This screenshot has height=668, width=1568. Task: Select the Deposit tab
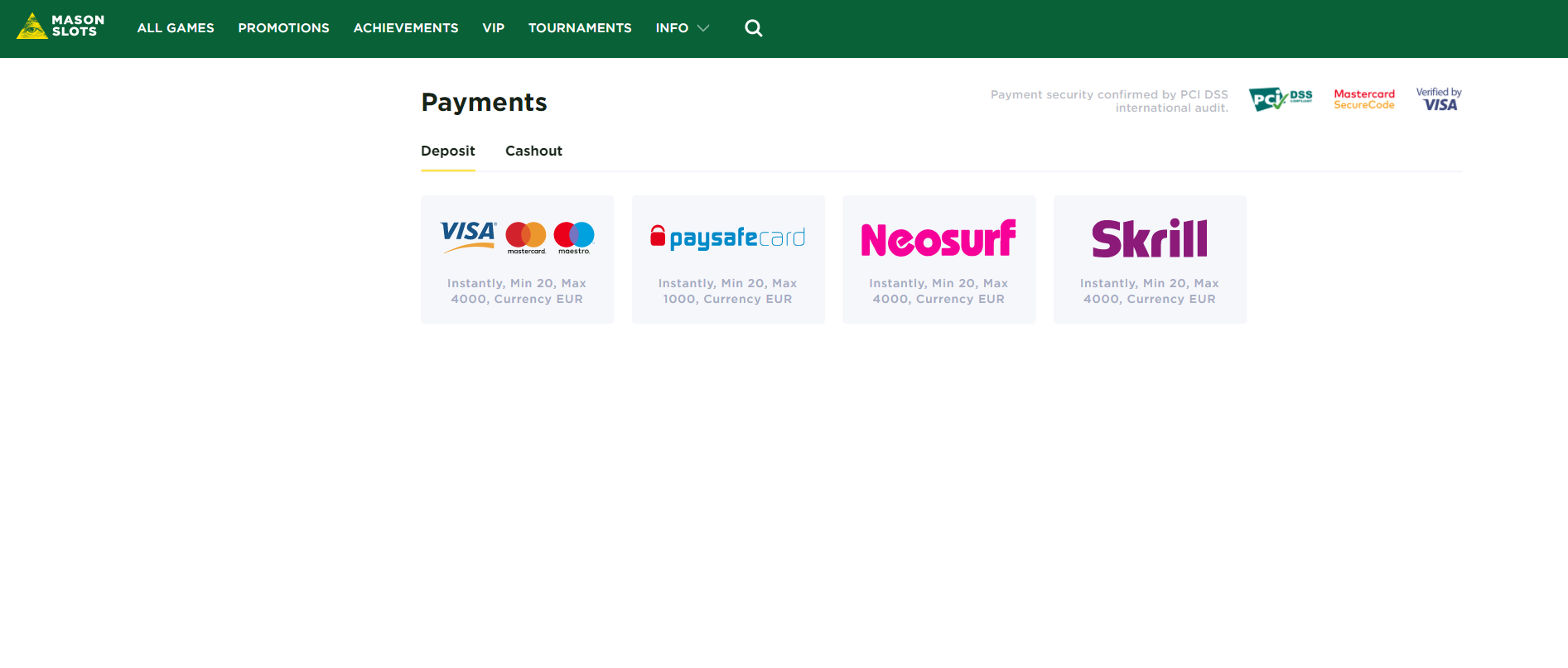448,151
